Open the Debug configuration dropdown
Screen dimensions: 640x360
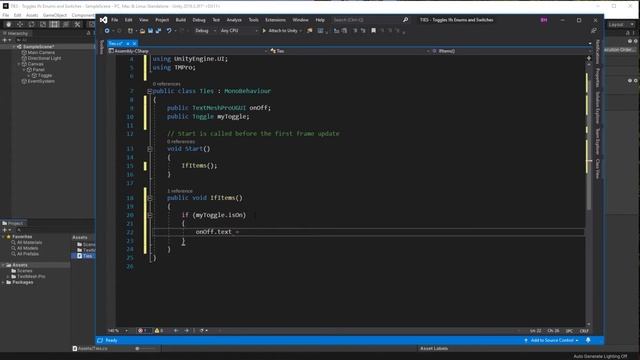coord(205,31)
